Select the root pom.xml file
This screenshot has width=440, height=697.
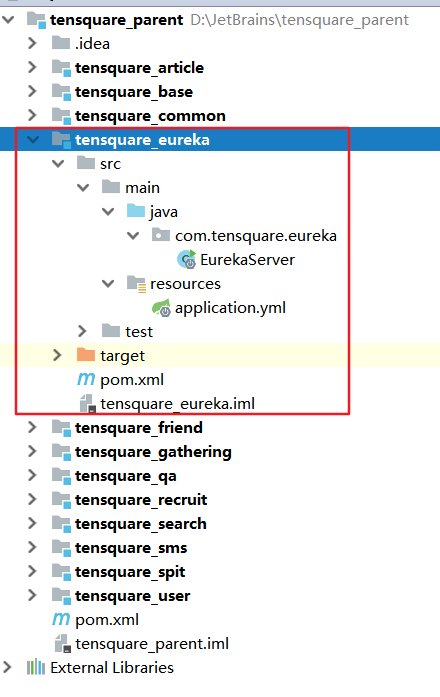107,620
